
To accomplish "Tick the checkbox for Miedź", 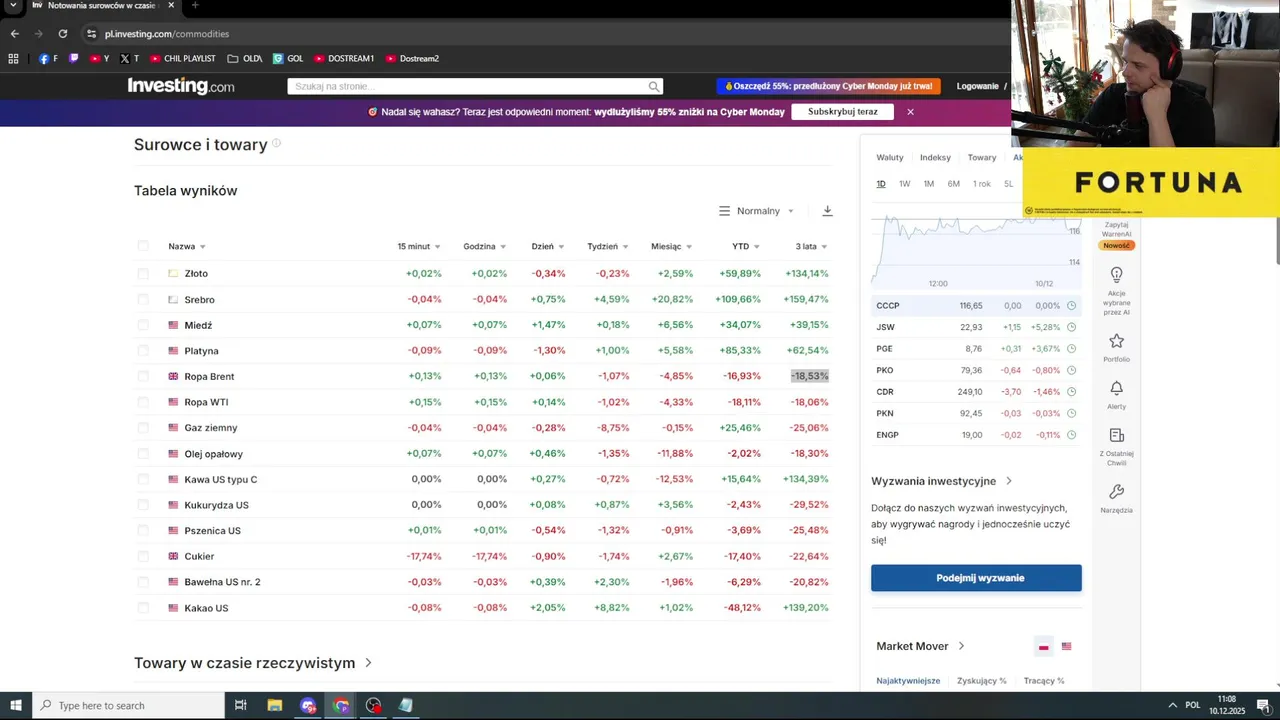I will [143, 325].
